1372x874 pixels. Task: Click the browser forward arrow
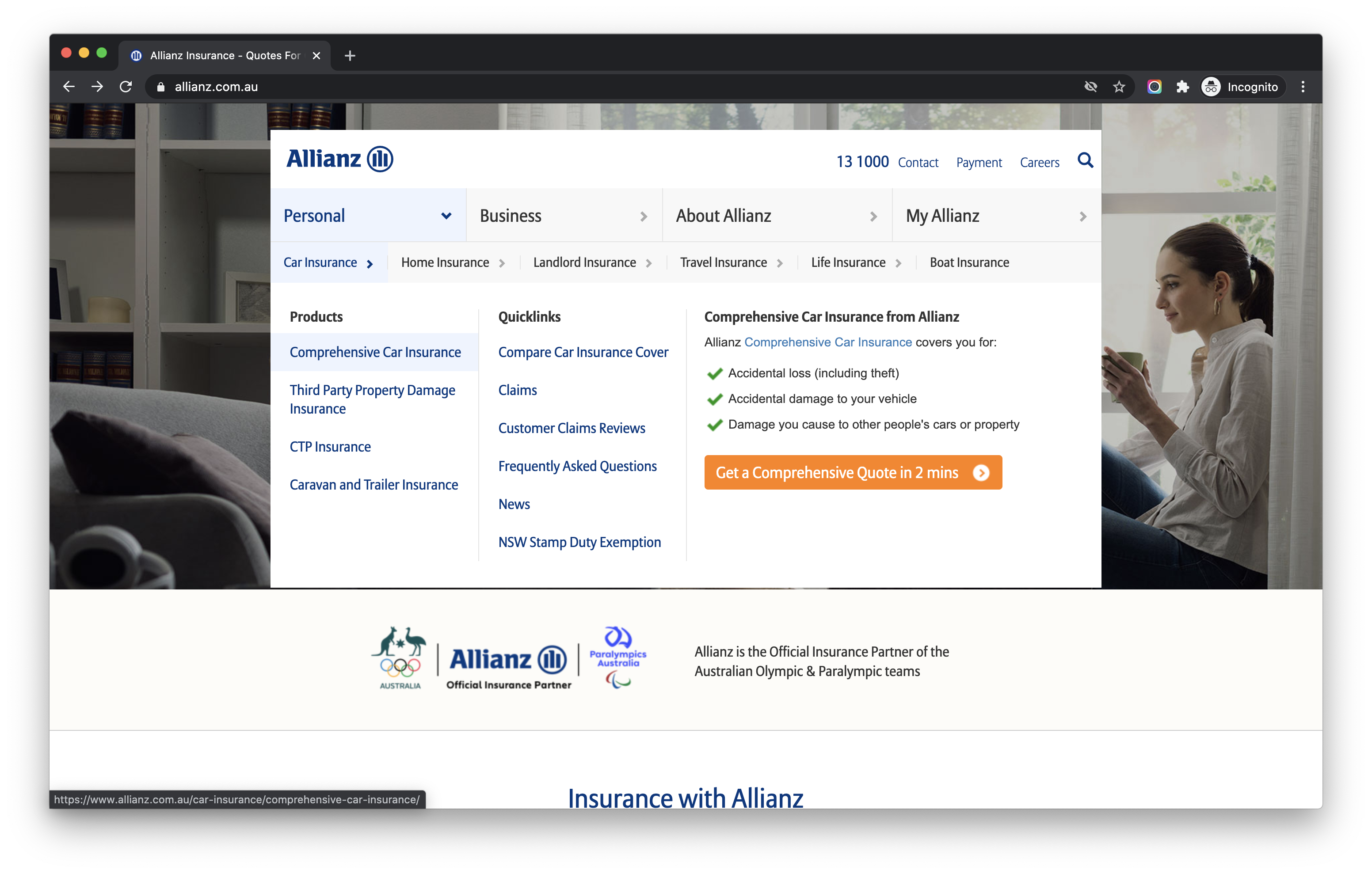[x=97, y=87]
